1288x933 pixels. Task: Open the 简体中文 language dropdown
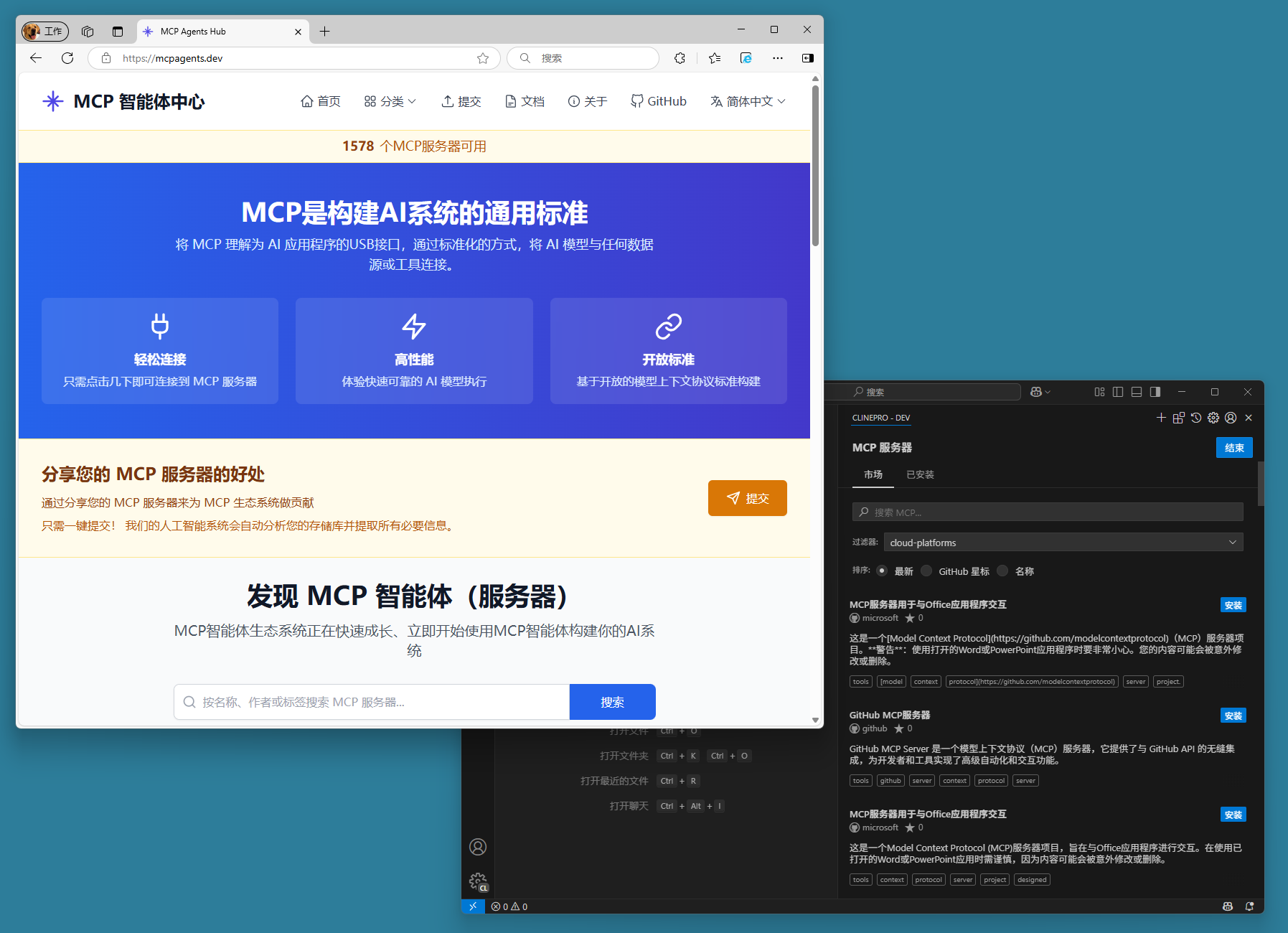[748, 101]
